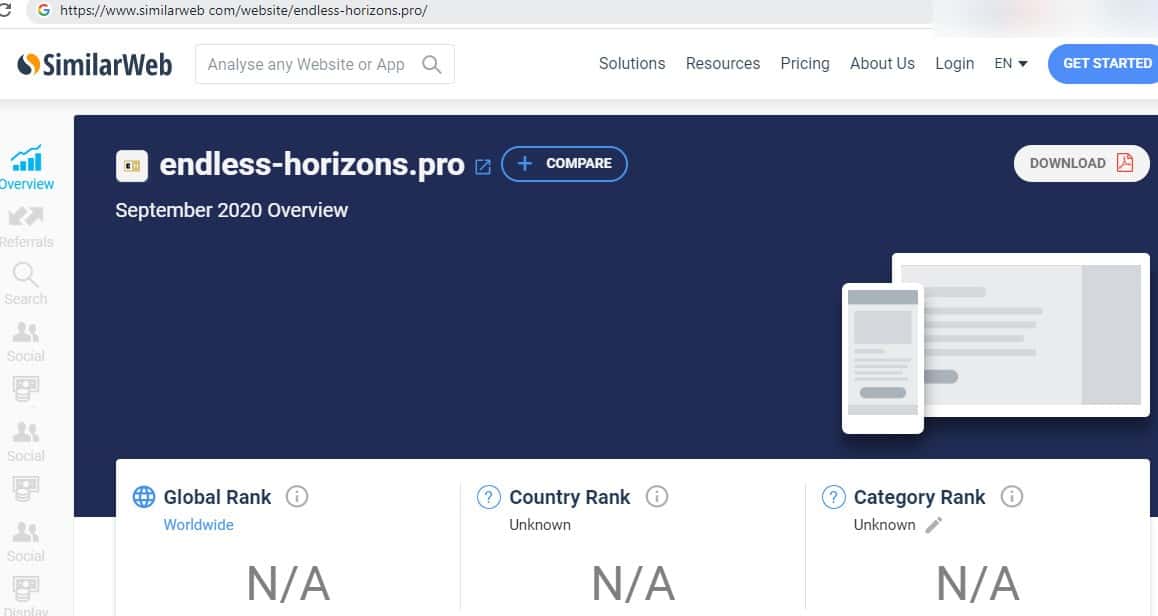Viewport: 1158px width, 616px height.
Task: Click the display icon below first Social
Action: [26, 389]
